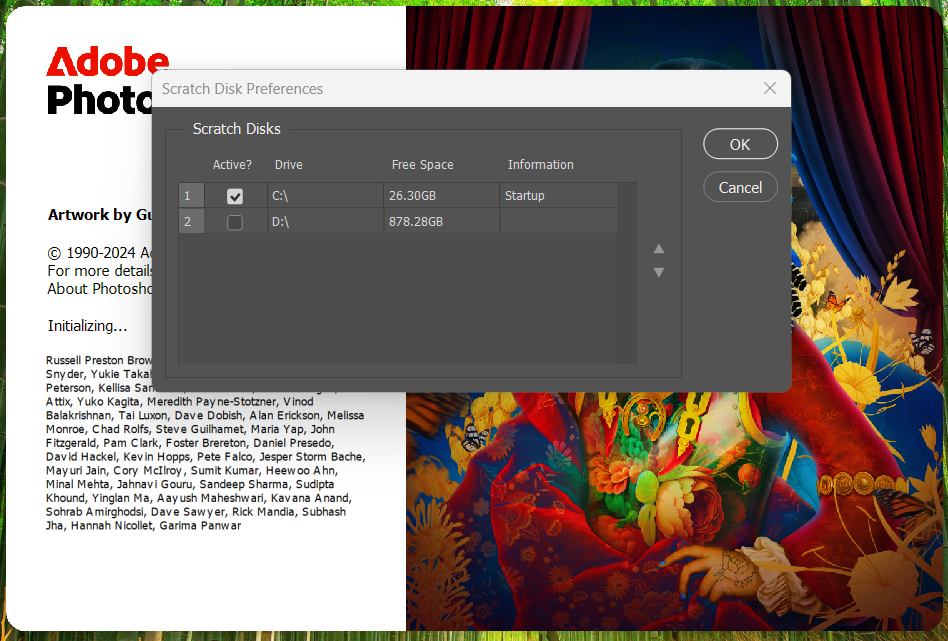Move selected disk up with arrow
The image size is (948, 641).
(x=659, y=249)
